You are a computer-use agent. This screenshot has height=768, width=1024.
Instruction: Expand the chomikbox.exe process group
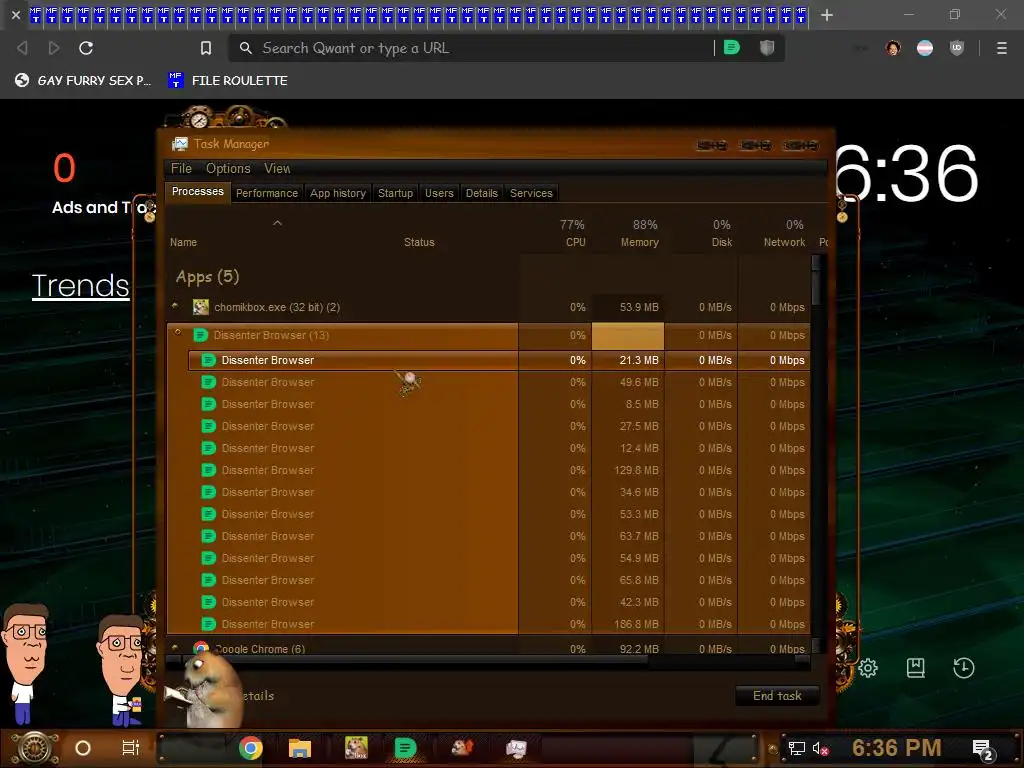175,304
